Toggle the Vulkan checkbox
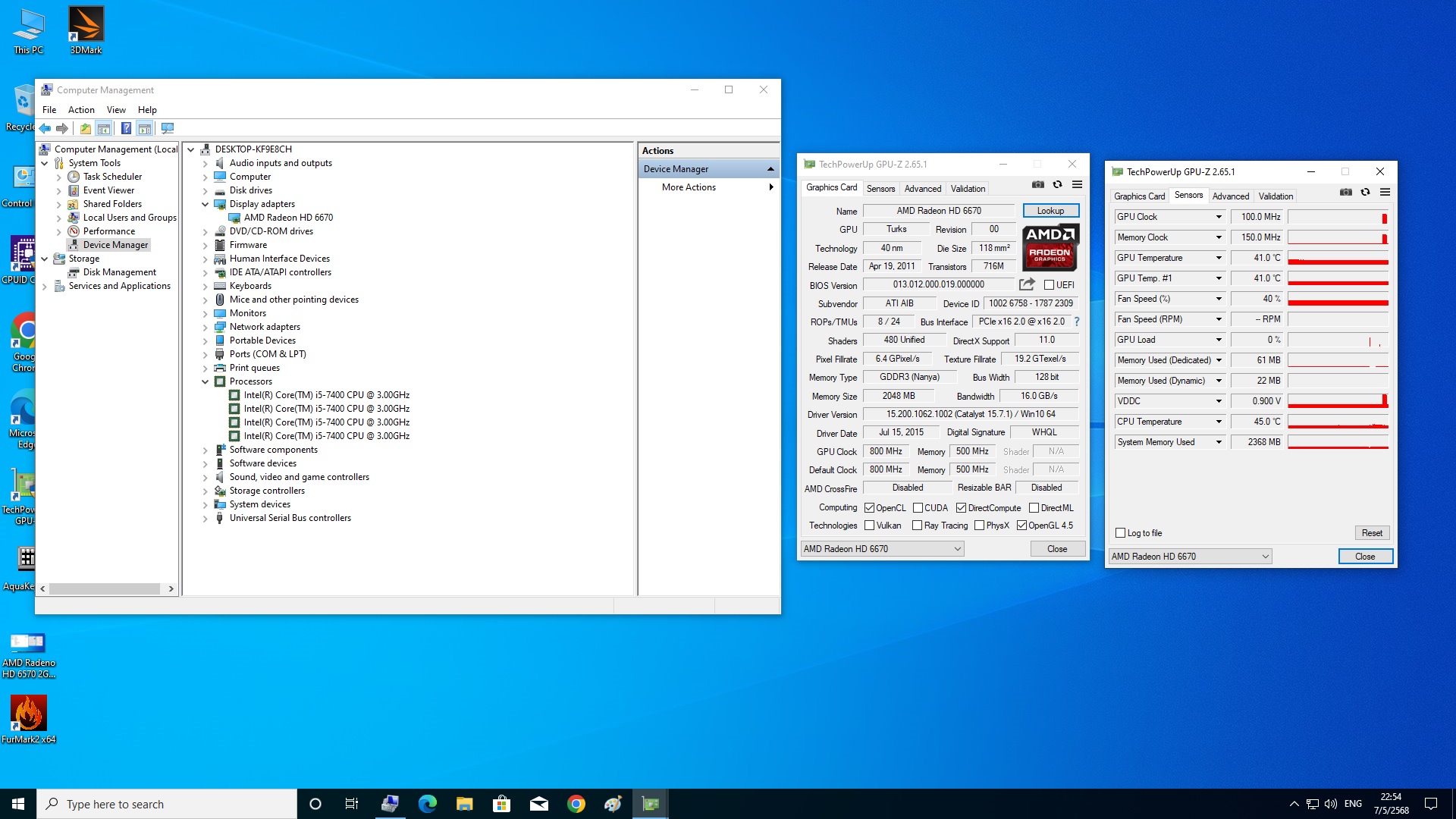This screenshot has height=819, width=1456. pyautogui.click(x=869, y=526)
